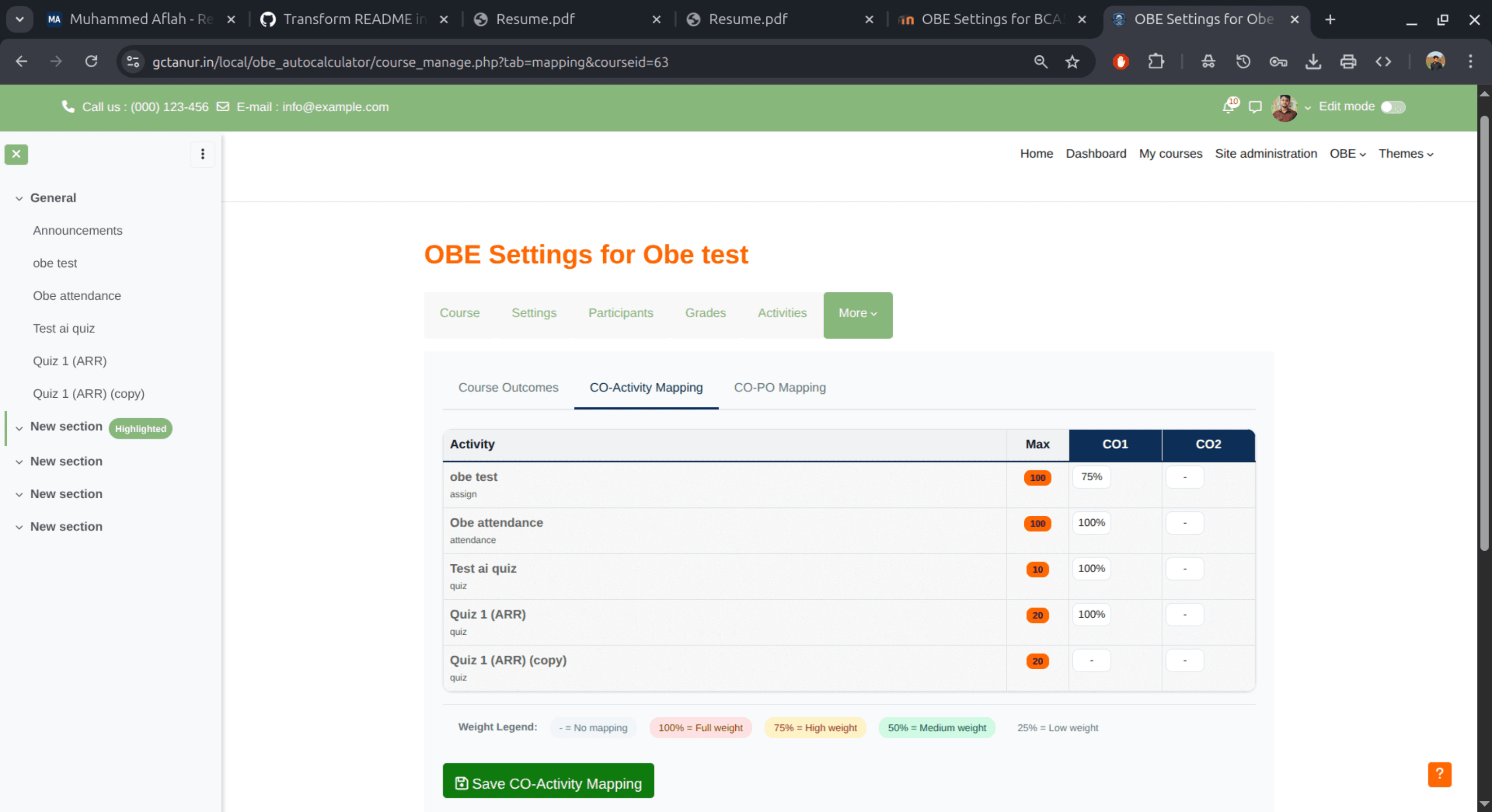Reload the page
The width and height of the screenshot is (1492, 812).
coord(91,61)
